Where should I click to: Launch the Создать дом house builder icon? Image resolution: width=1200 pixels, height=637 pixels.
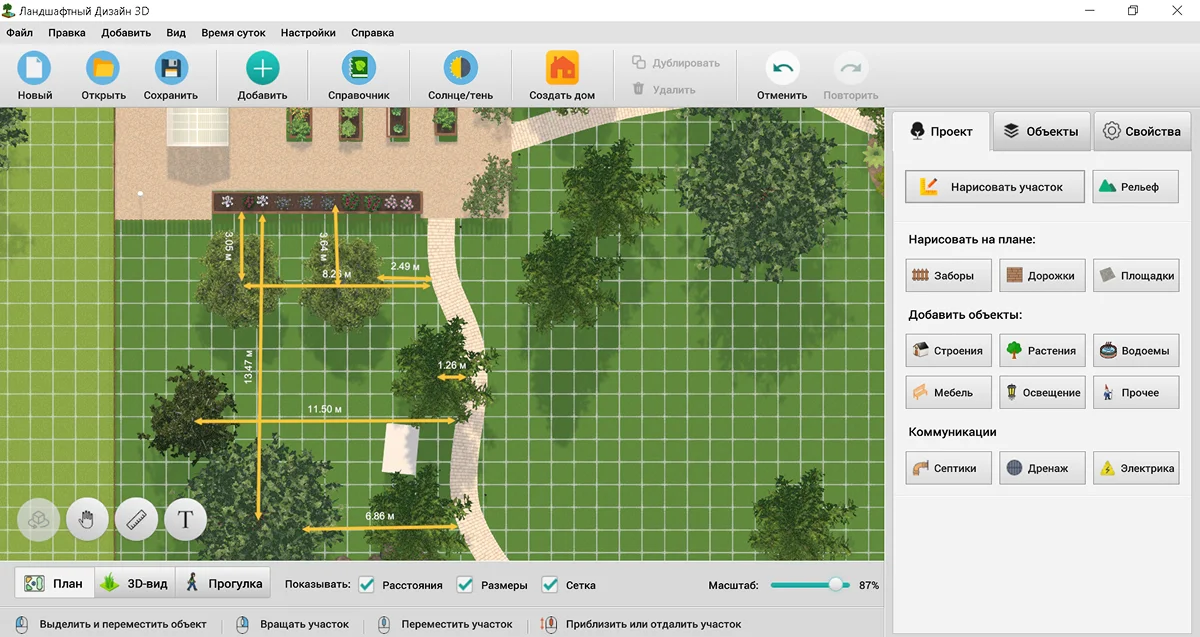click(x=562, y=69)
